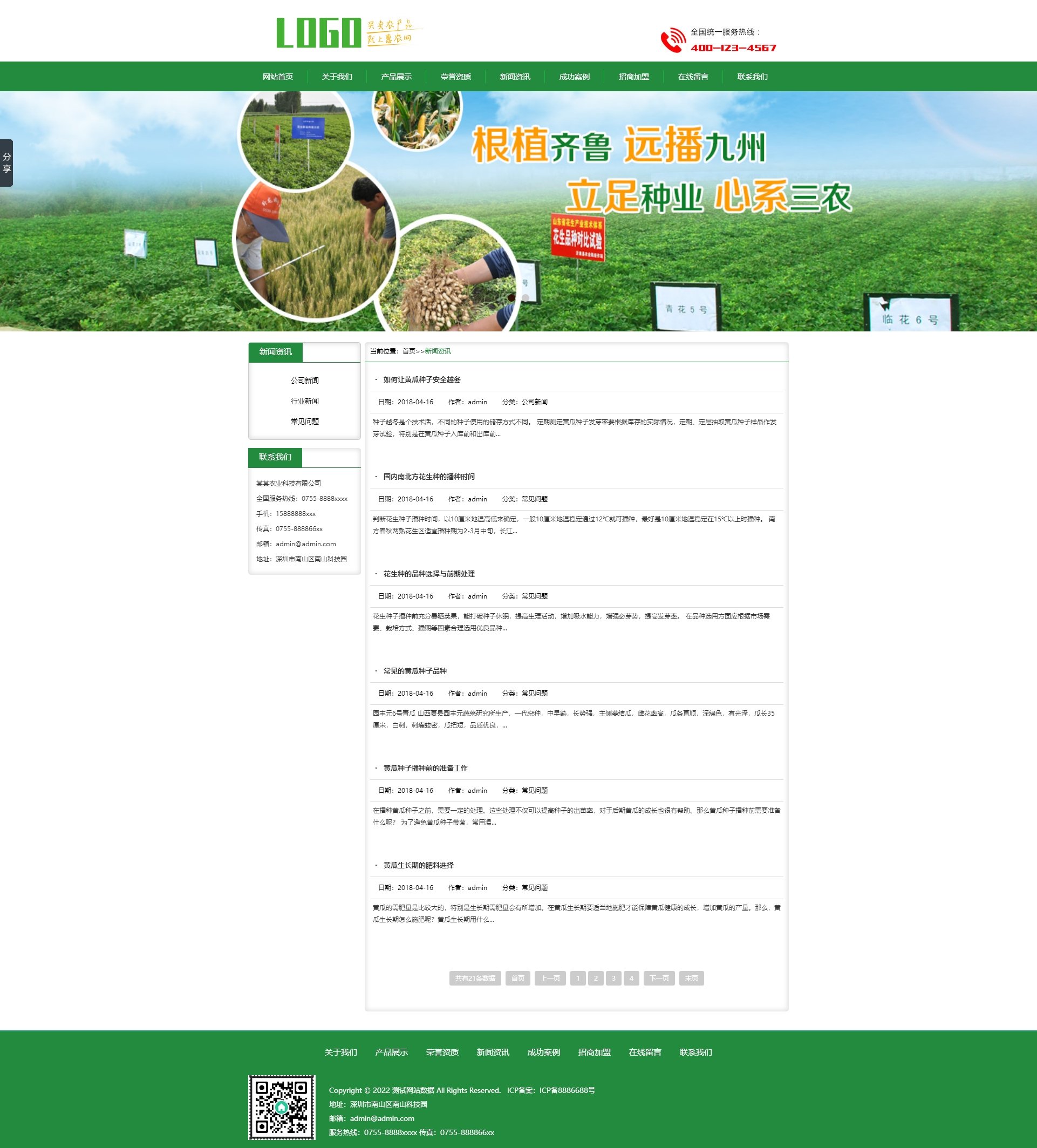The height and width of the screenshot is (1148, 1037).
Task: Click 首页 in the breadcrumb trail
Action: 408,351
